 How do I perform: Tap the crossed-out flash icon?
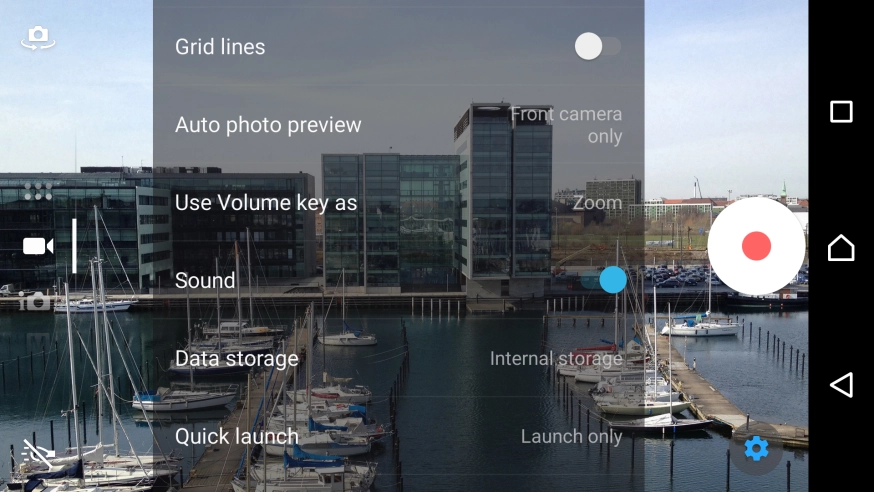coord(38,452)
